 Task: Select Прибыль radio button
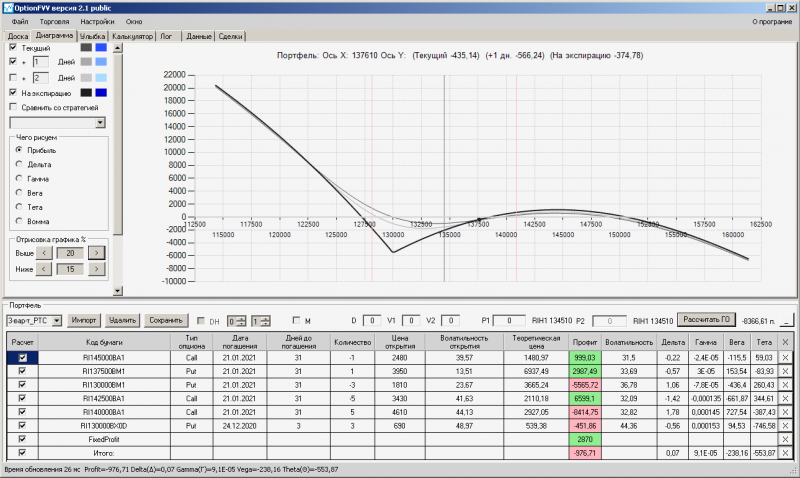tap(19, 150)
